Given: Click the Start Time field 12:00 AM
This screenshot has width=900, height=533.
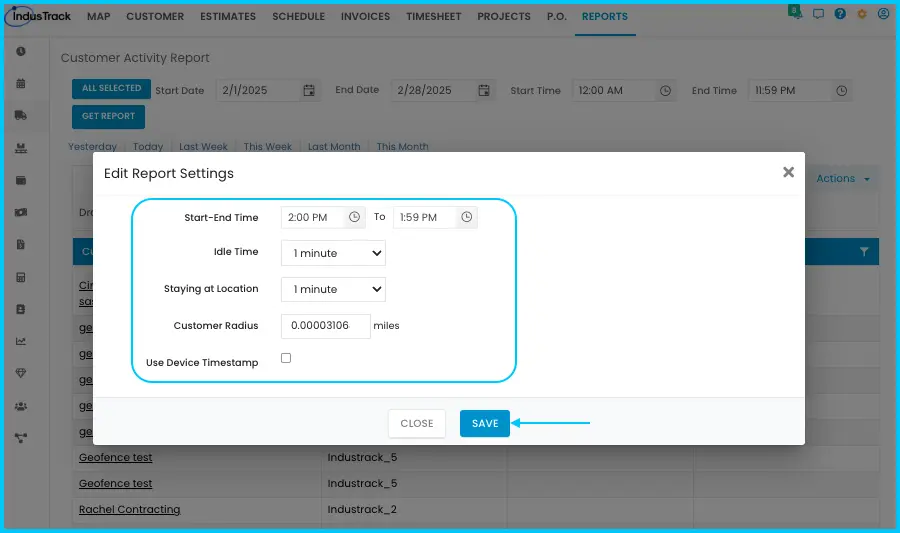Looking at the screenshot, I should [614, 91].
